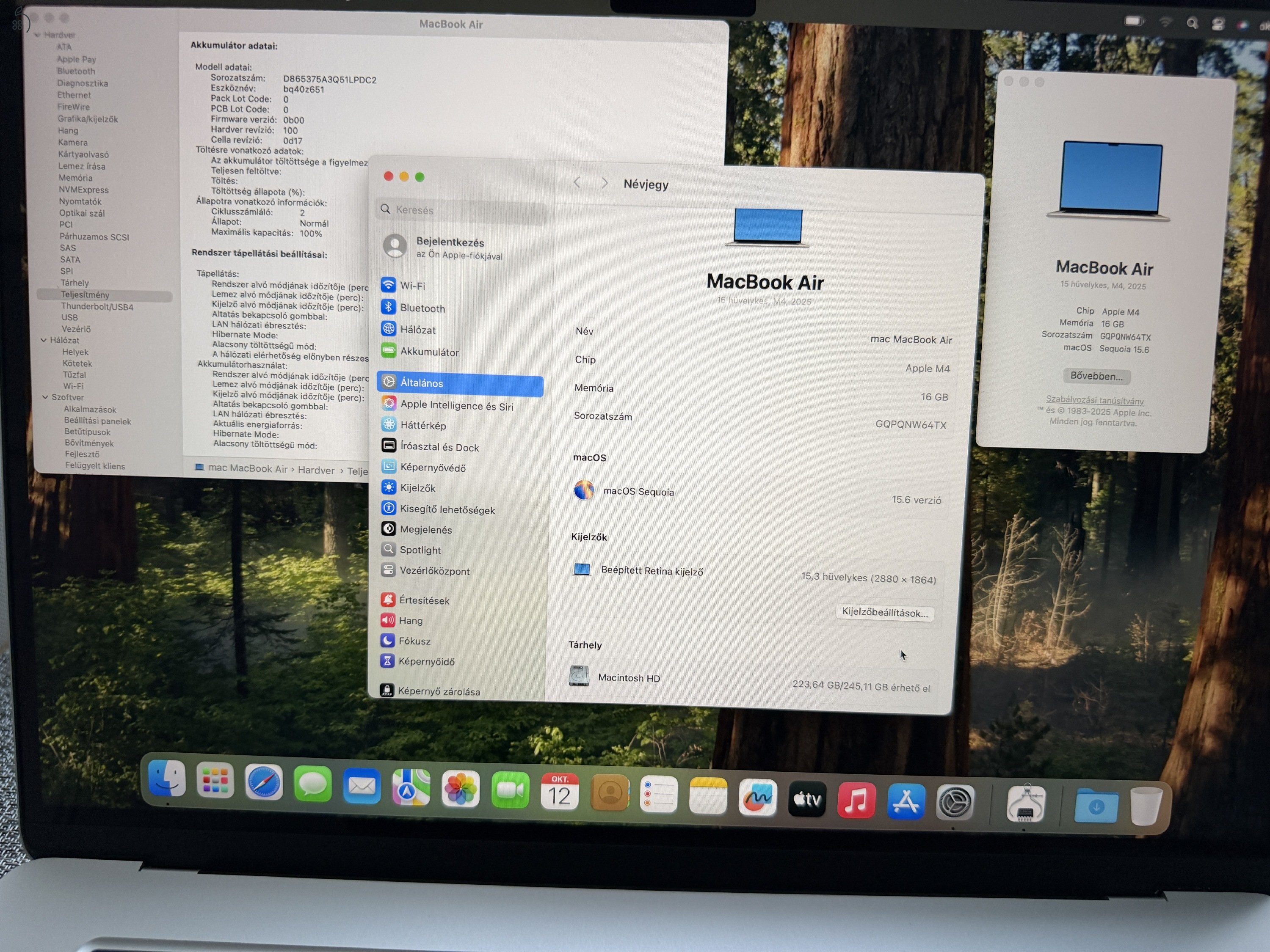The width and height of the screenshot is (1270, 952).
Task: Open Kijelzők in the settings sidebar
Action: (x=460, y=488)
